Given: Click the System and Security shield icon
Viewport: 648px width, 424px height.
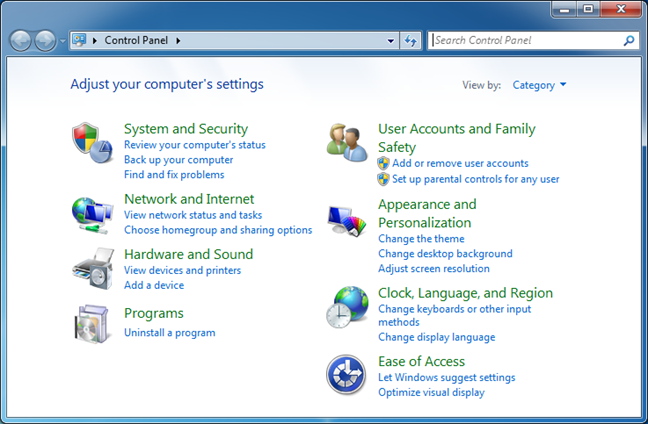Looking at the screenshot, I should 93,143.
